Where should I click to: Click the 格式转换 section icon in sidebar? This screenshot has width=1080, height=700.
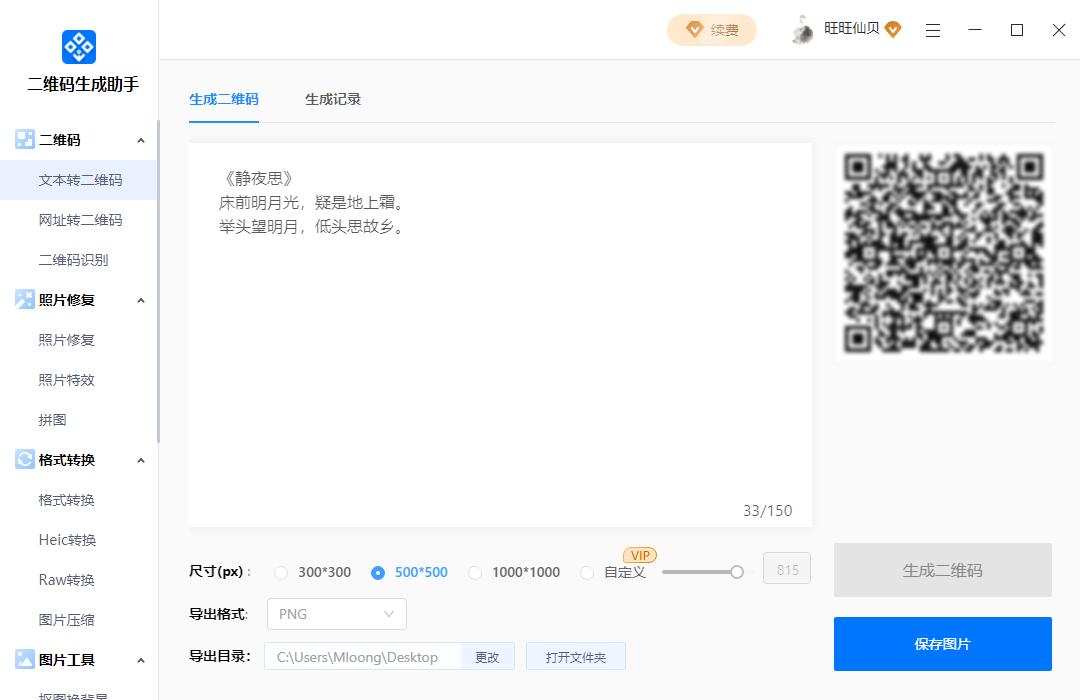coord(25,459)
